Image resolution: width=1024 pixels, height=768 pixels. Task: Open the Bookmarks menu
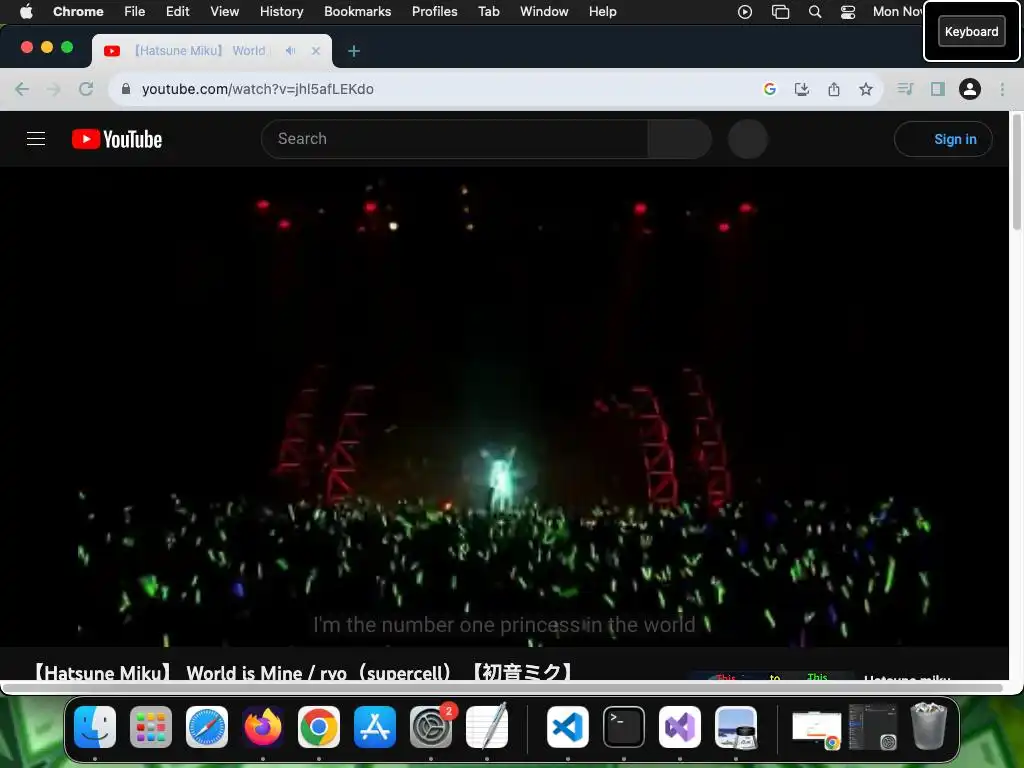pos(357,11)
